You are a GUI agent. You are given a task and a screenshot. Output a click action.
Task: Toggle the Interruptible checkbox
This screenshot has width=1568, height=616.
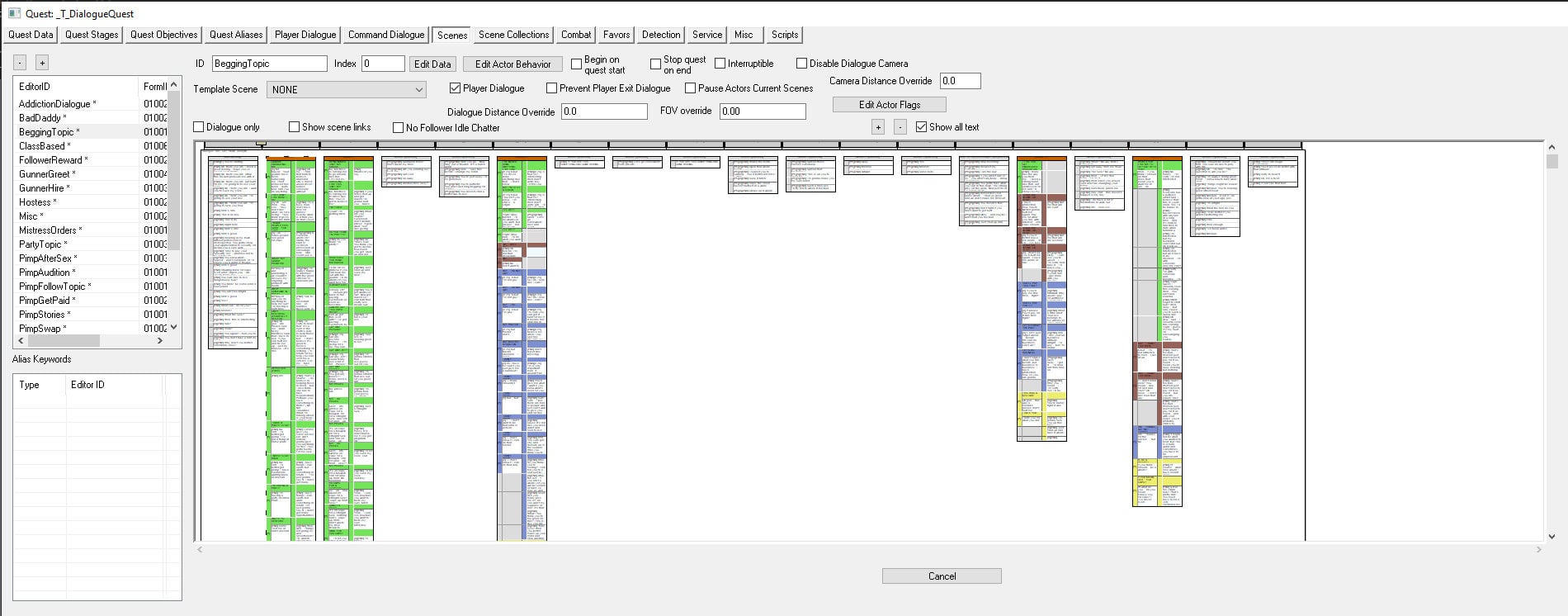[x=720, y=64]
